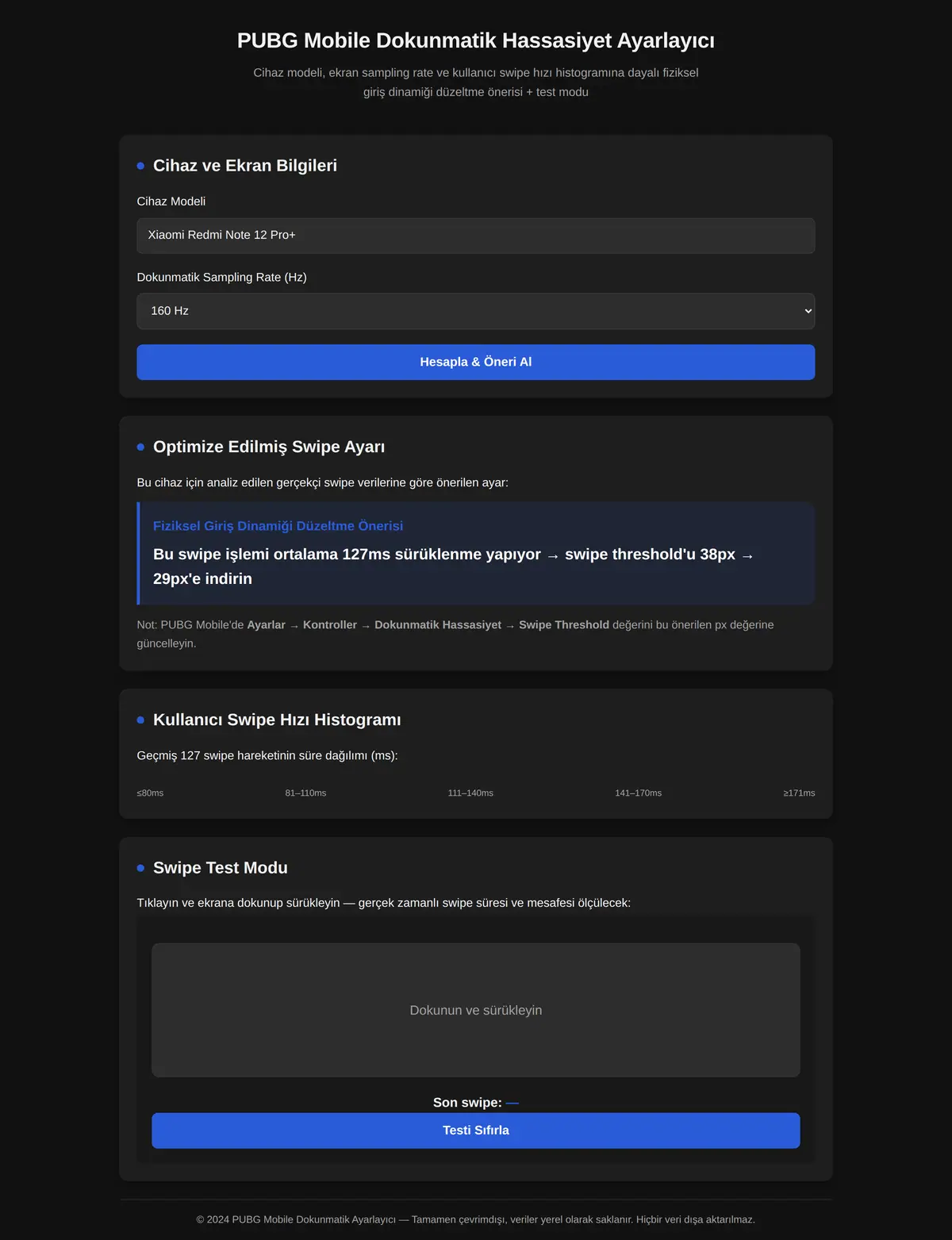952x1240 pixels.
Task: Click the ≤80ms histogram label
Action: click(x=150, y=793)
